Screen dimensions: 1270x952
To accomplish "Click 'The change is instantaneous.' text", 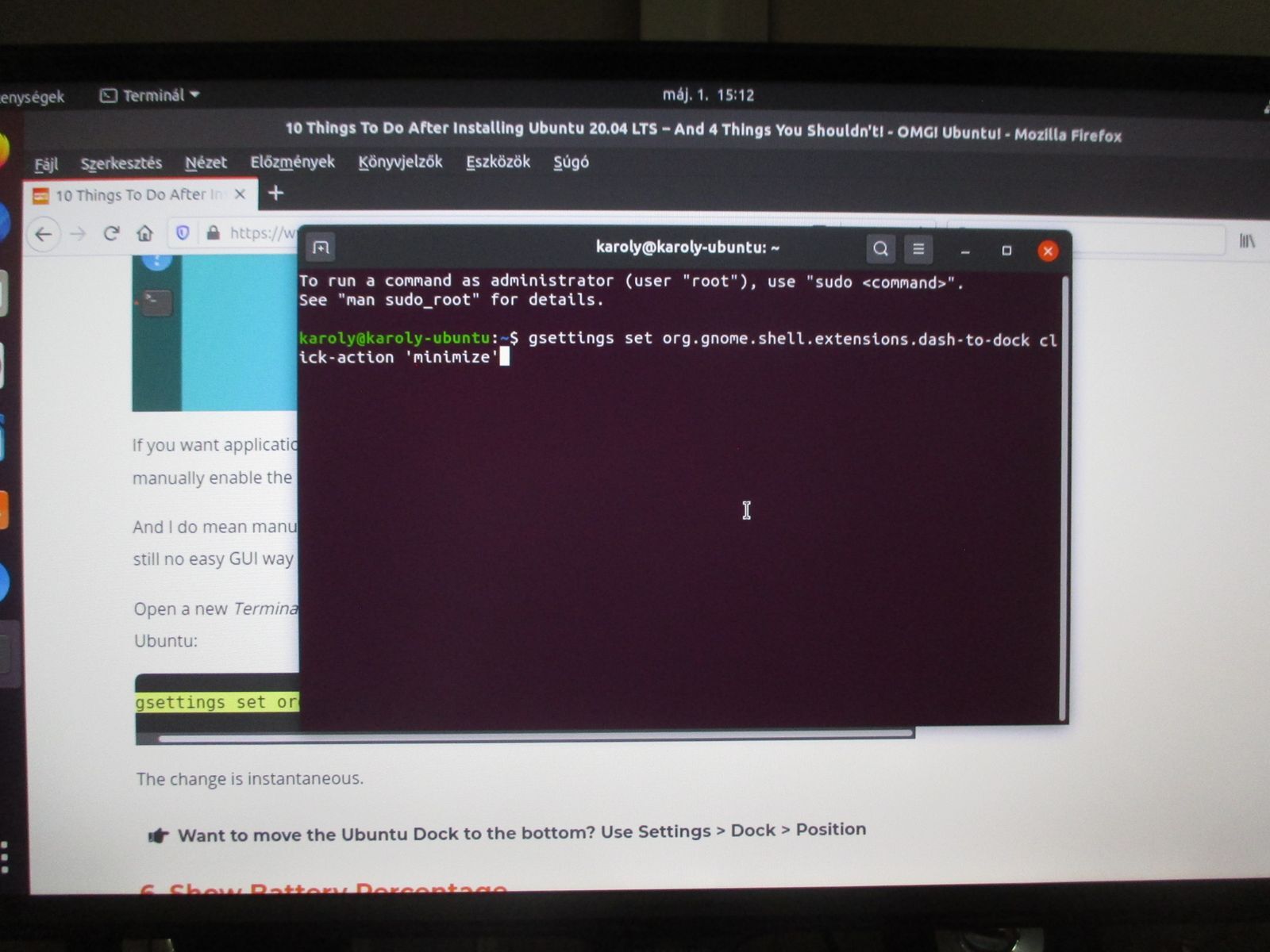I will point(250,779).
